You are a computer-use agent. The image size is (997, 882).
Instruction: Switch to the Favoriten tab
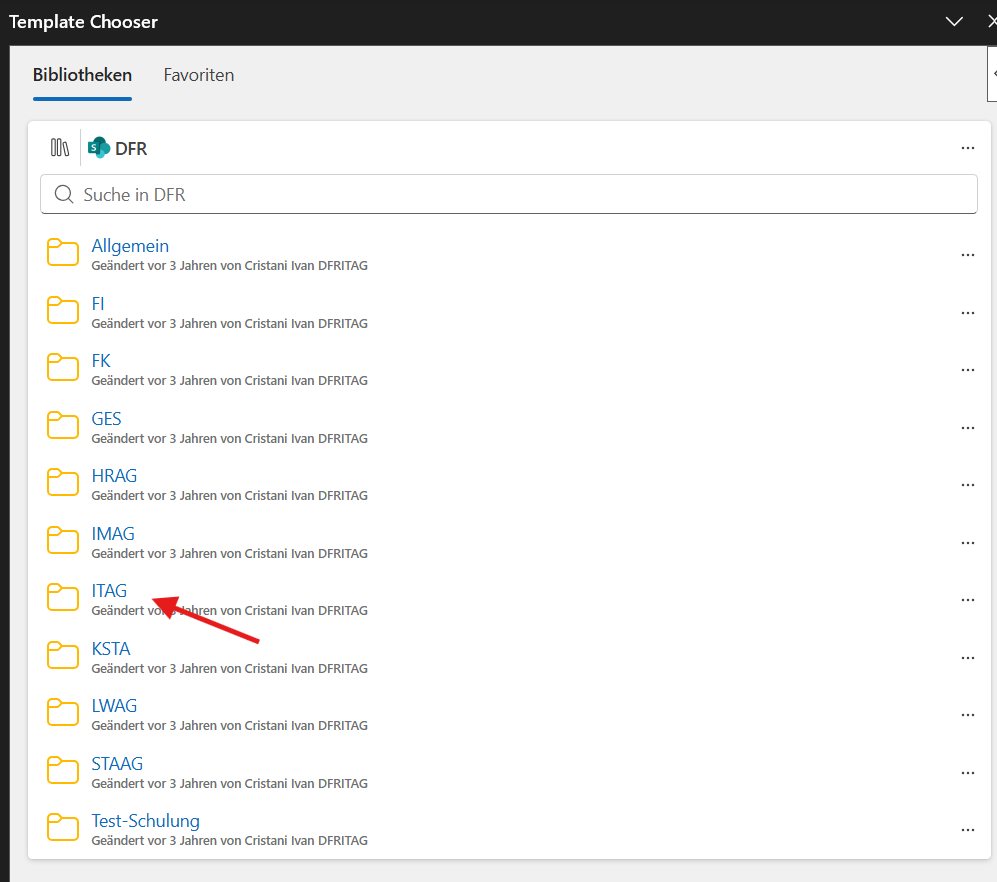click(x=198, y=75)
